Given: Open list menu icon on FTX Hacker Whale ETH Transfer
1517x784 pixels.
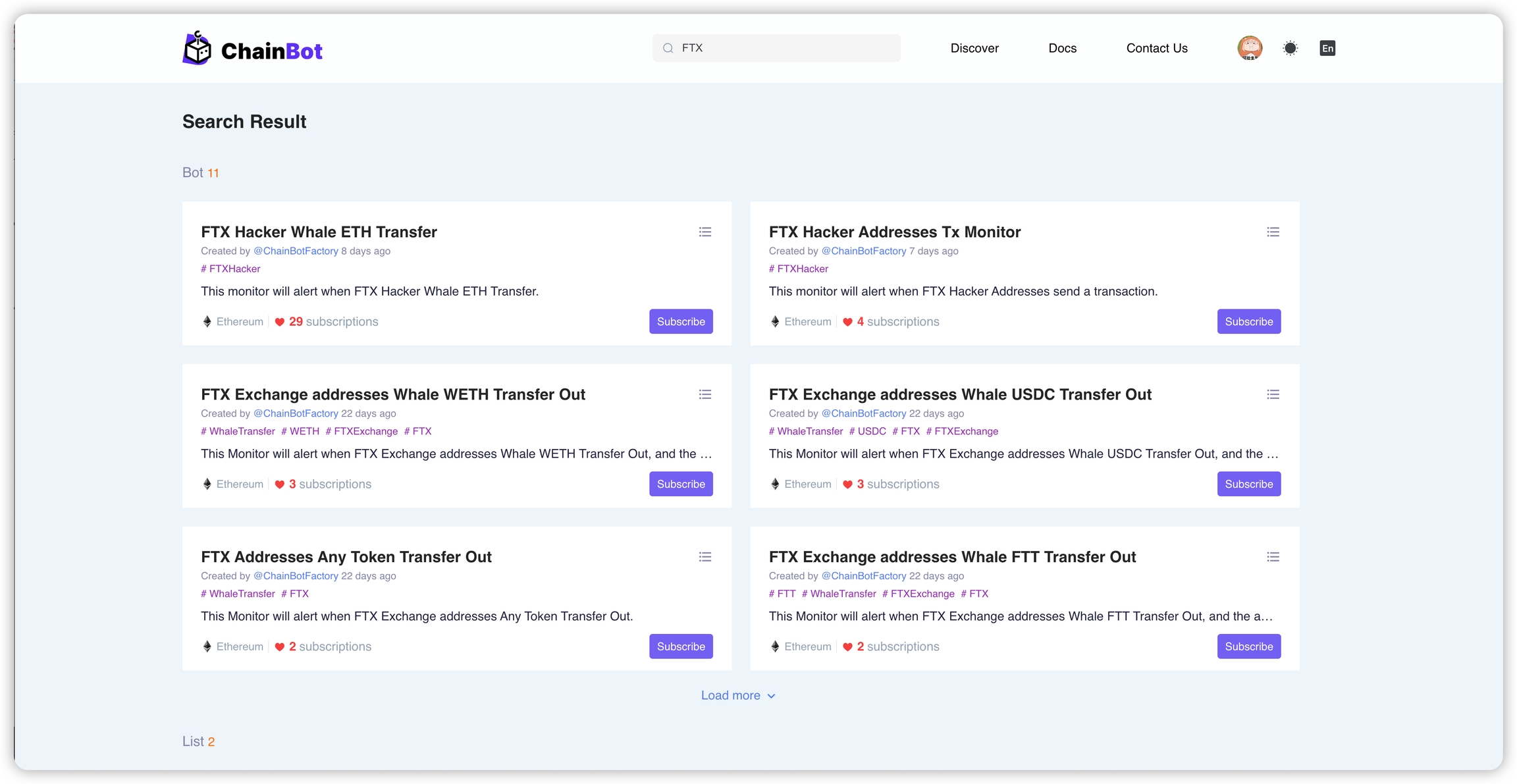Looking at the screenshot, I should [x=705, y=232].
